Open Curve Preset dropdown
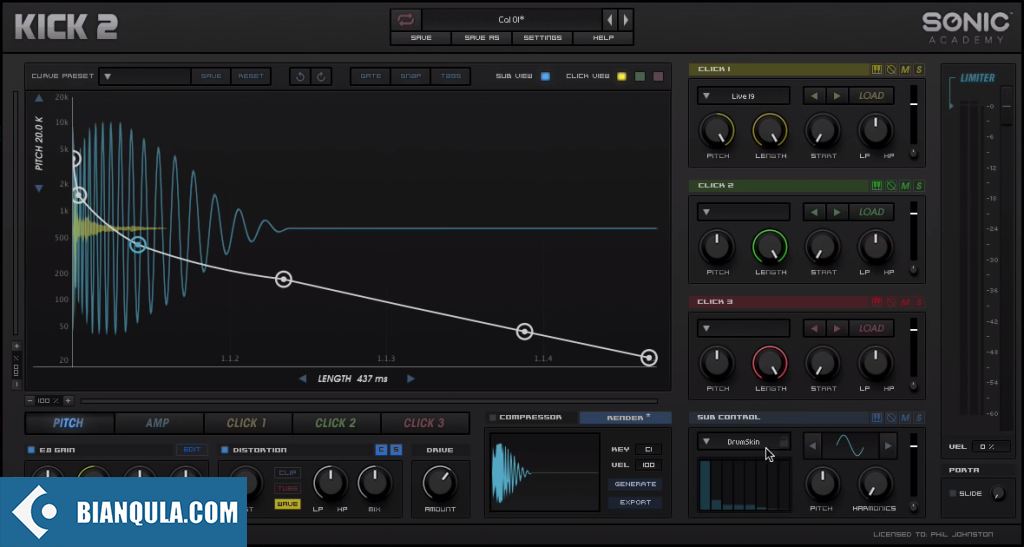This screenshot has width=1024, height=547. [x=146, y=76]
